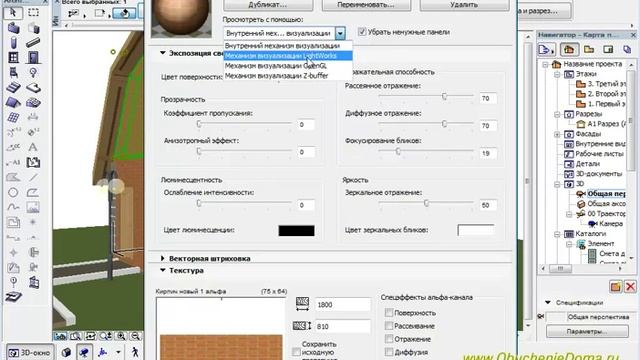
Task: Click the Зеркальное отражение slider
Action: (x=426, y=203)
